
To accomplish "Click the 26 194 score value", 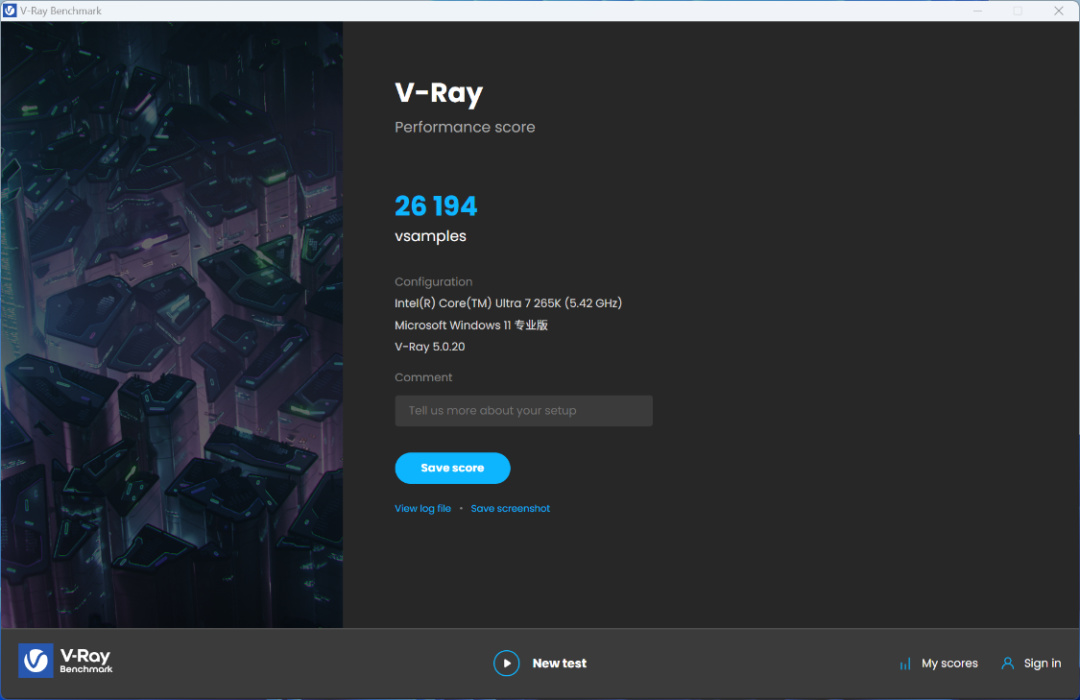I will pos(436,206).
